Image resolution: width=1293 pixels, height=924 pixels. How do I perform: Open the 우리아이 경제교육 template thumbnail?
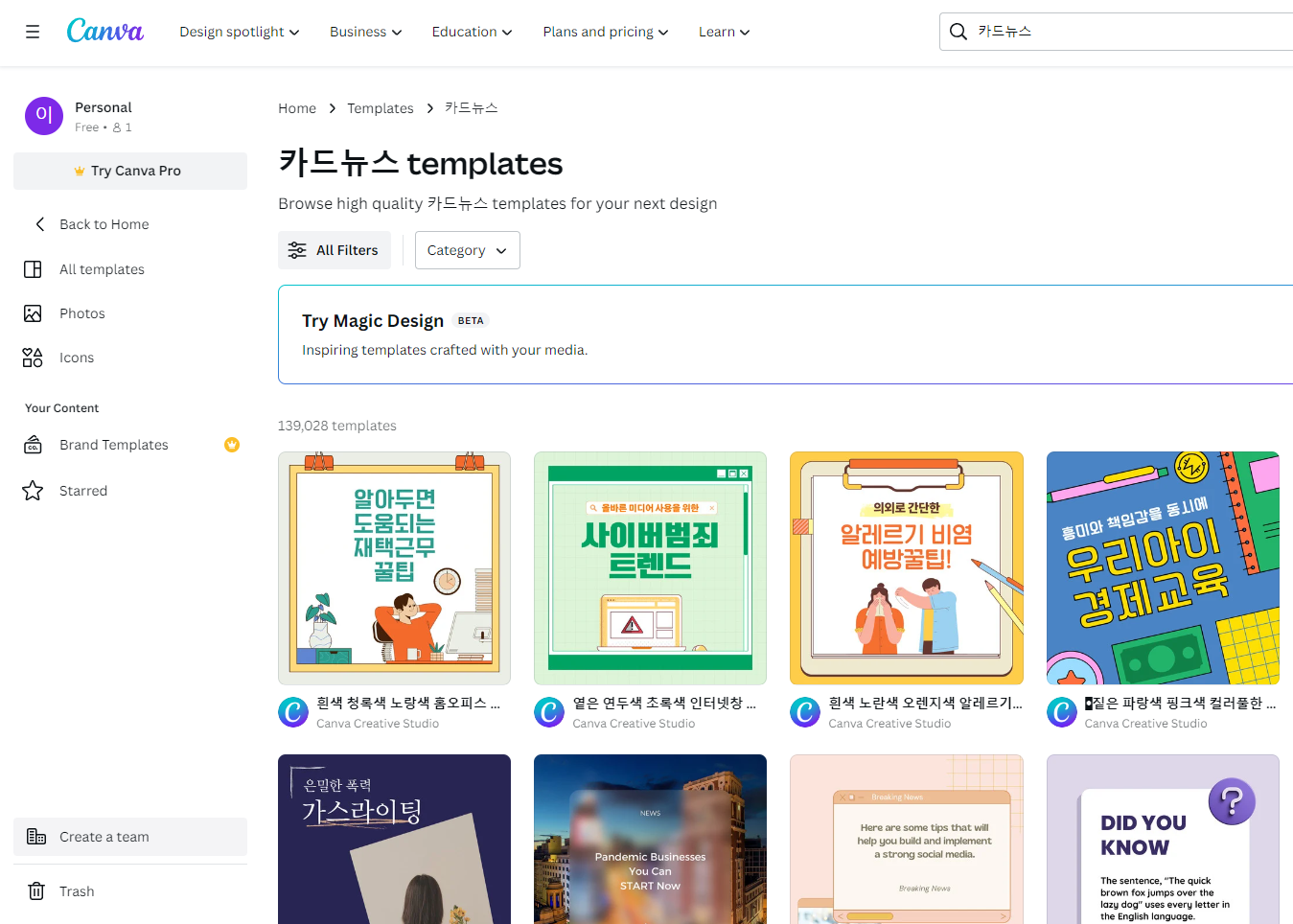click(x=1163, y=568)
